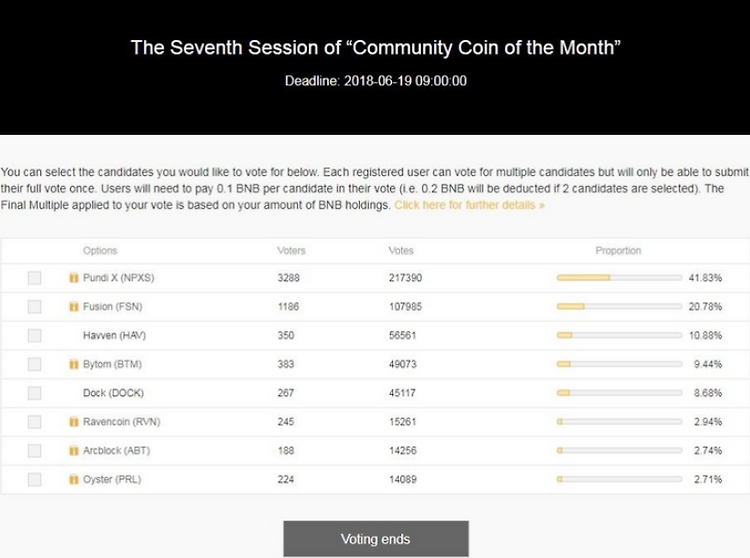Open the 'Click here for further details' link

click(469, 205)
